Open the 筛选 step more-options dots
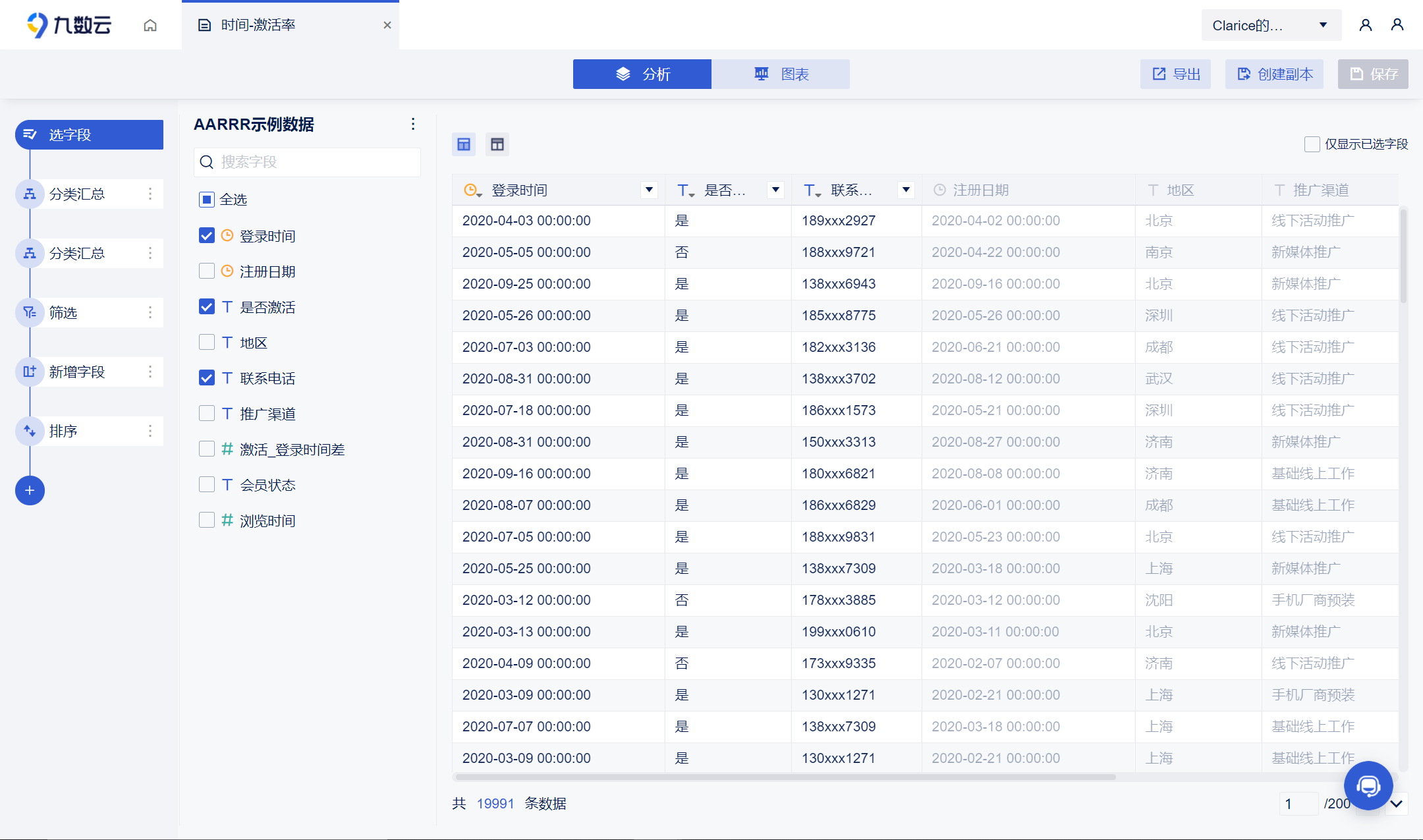1423x840 pixels. 150,312
